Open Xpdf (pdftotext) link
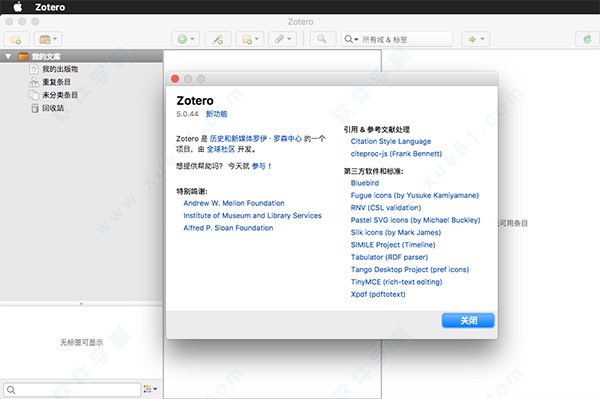The image size is (600, 399). click(378, 294)
